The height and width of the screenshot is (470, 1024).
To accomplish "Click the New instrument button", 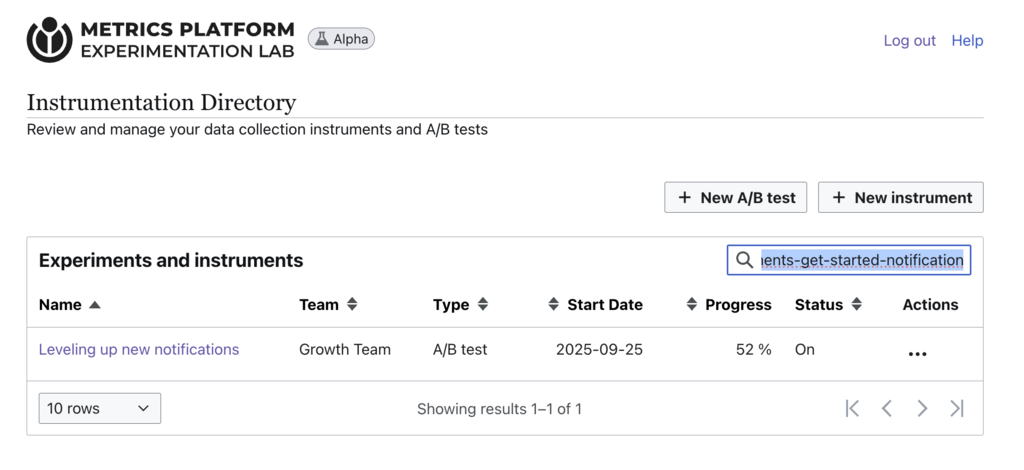I will [x=901, y=197].
